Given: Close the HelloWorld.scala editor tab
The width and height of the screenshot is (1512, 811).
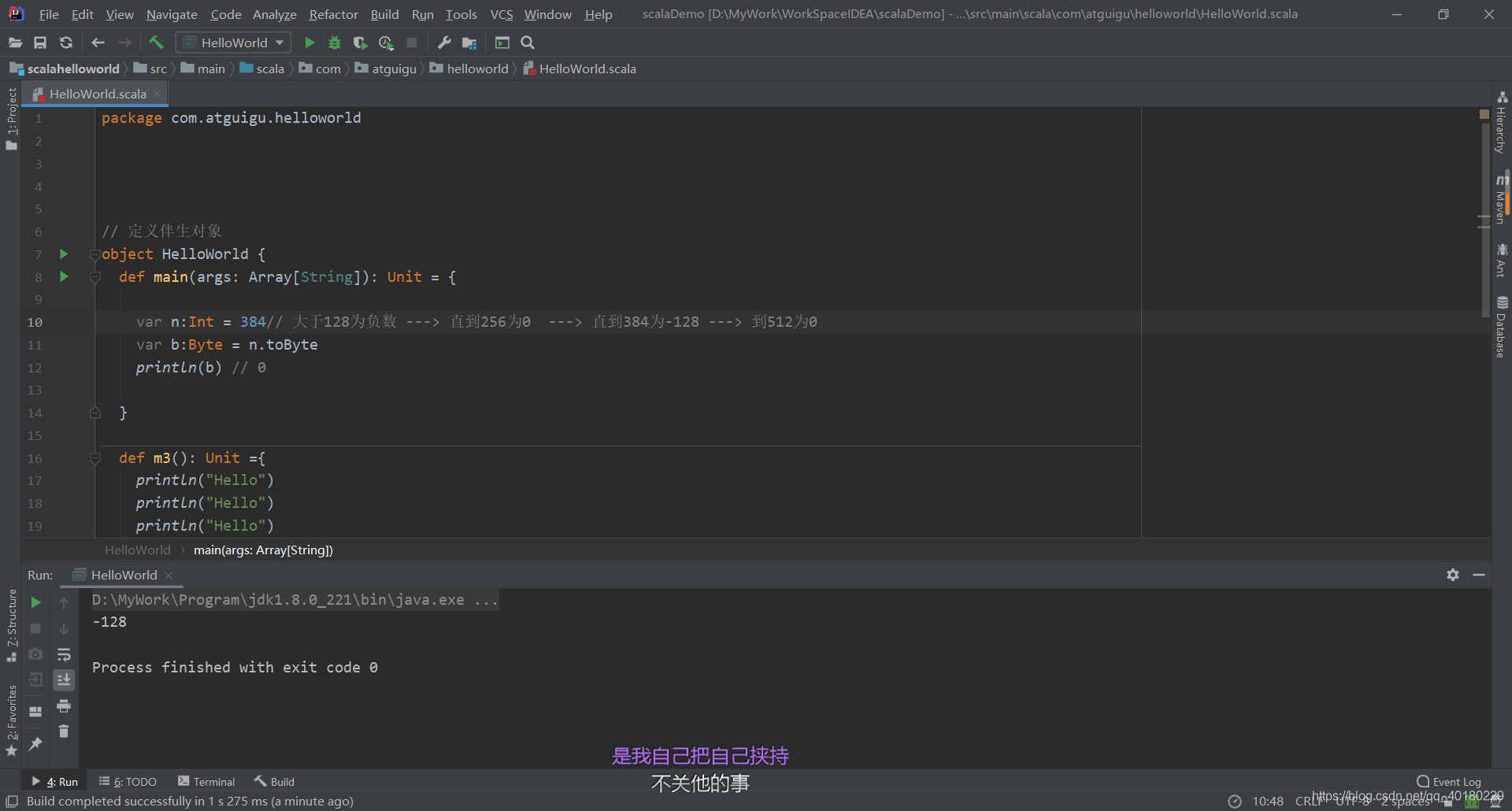Looking at the screenshot, I should tap(157, 94).
